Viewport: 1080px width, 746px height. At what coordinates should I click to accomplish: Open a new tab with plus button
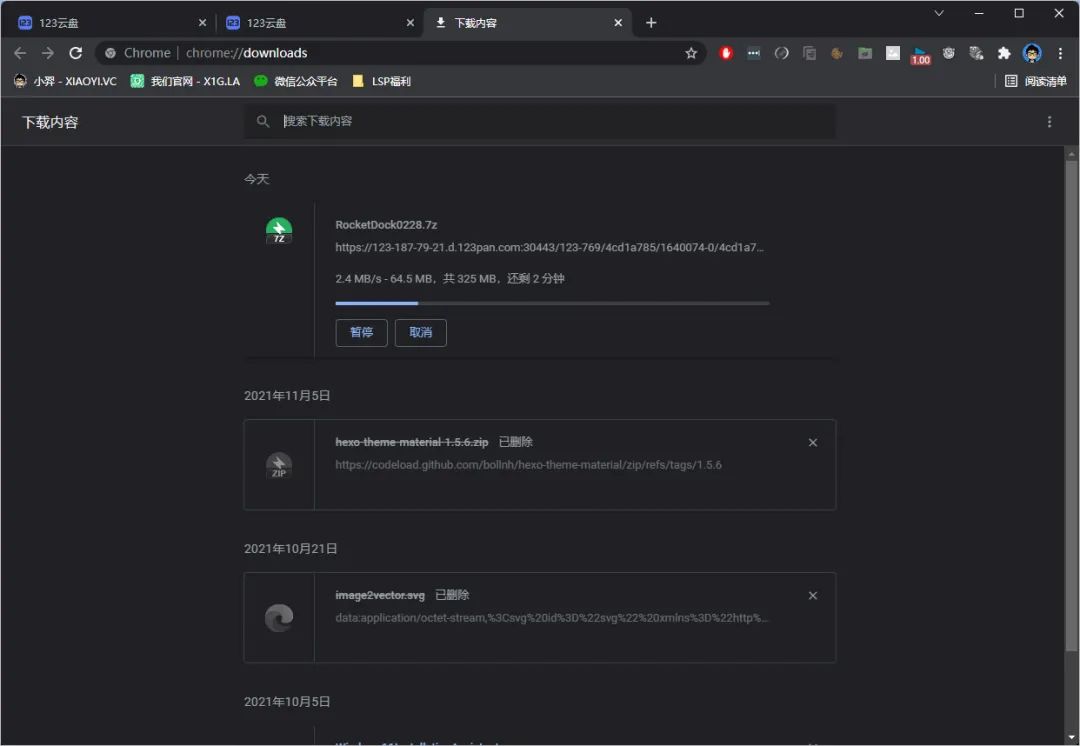tap(651, 22)
